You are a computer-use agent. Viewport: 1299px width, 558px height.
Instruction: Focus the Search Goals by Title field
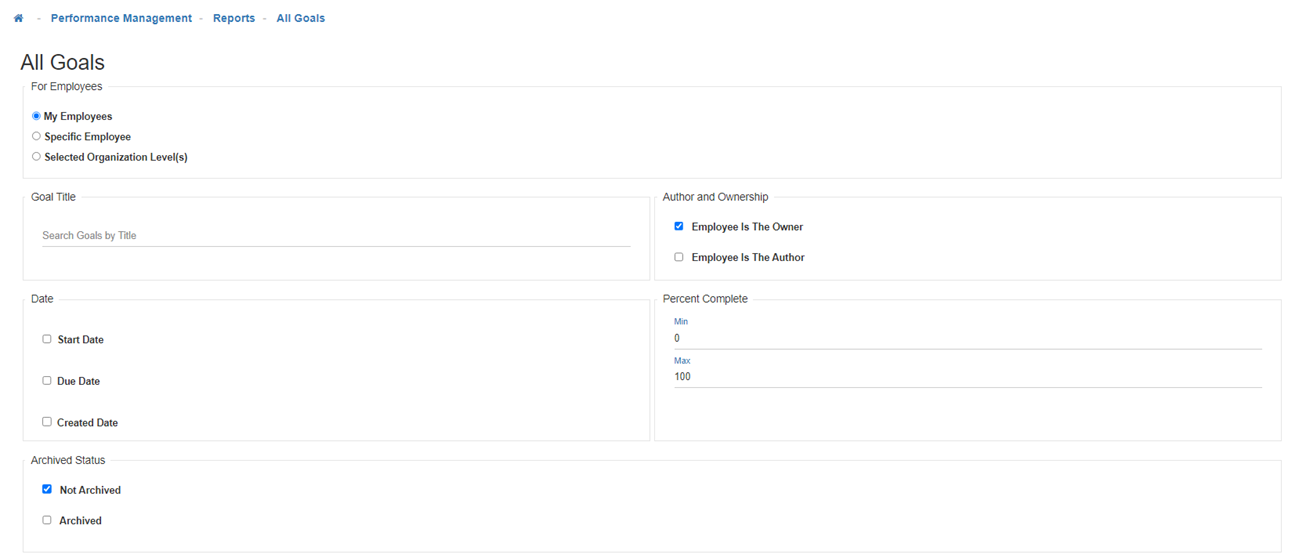335,236
